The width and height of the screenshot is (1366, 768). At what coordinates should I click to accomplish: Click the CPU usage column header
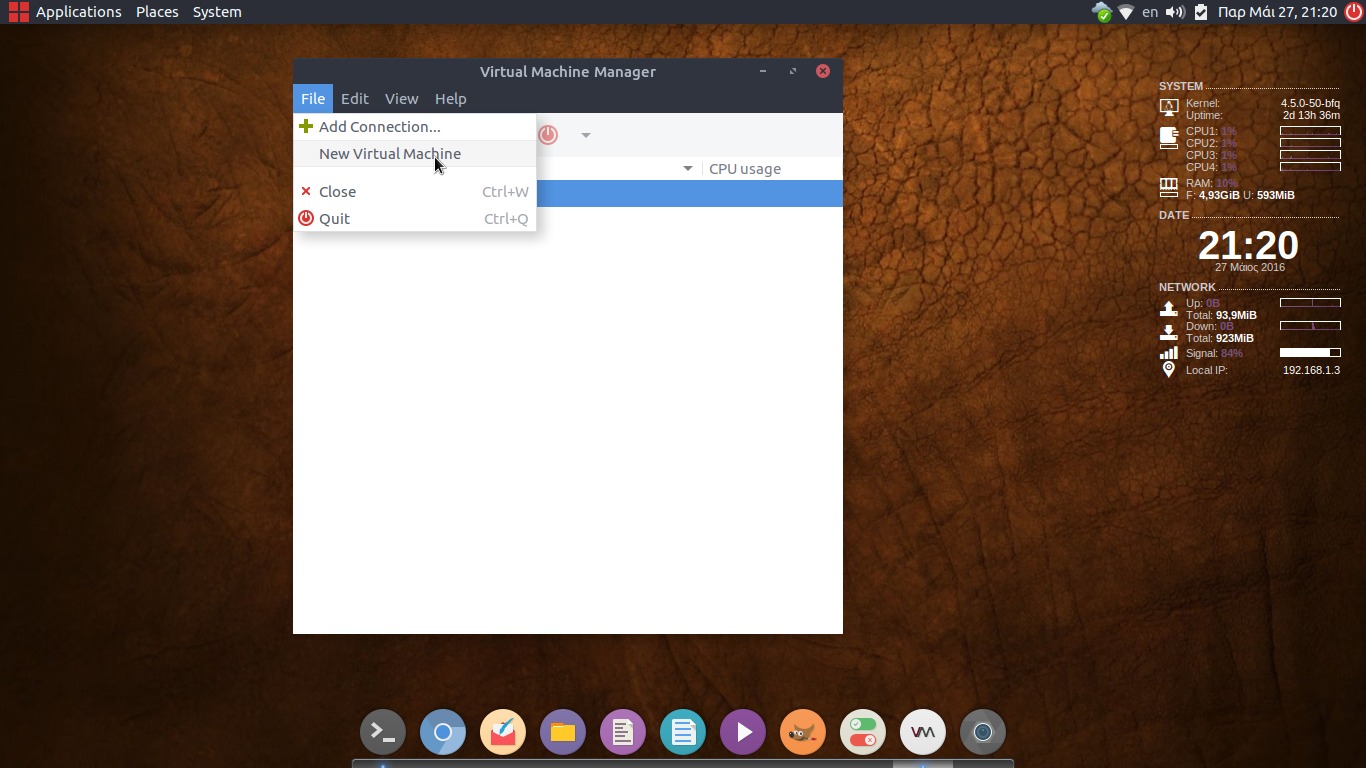pyautogui.click(x=745, y=169)
